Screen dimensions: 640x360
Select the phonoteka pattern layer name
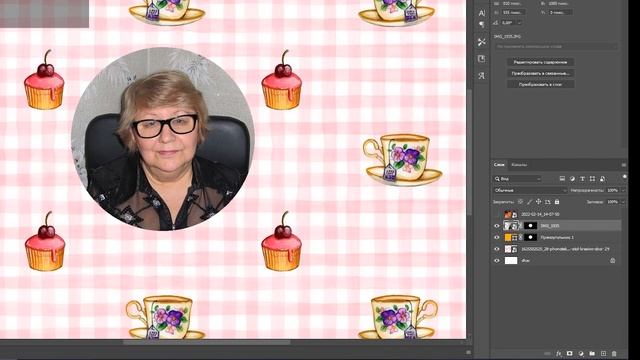pyautogui.click(x=565, y=249)
